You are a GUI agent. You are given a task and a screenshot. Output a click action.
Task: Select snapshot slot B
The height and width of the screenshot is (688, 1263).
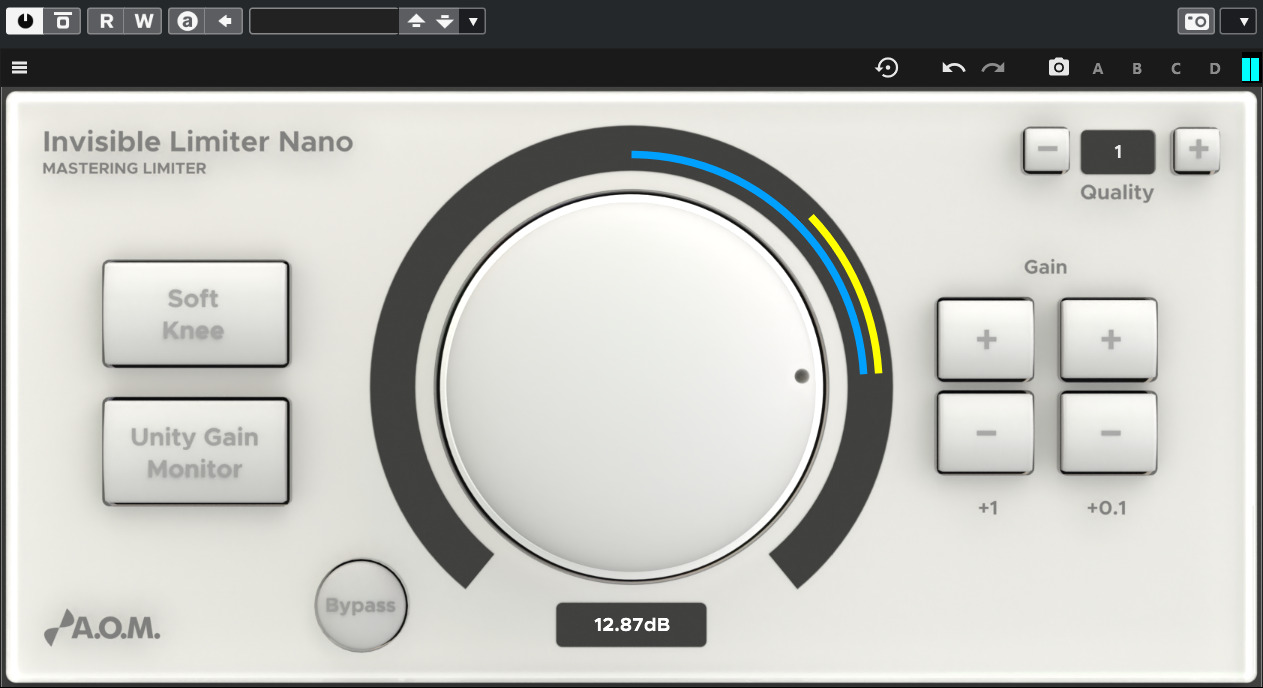(1137, 69)
